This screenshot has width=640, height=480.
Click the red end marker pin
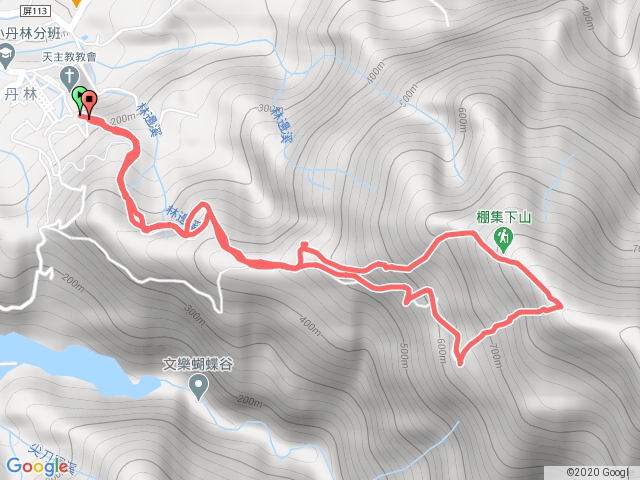pos(89,104)
